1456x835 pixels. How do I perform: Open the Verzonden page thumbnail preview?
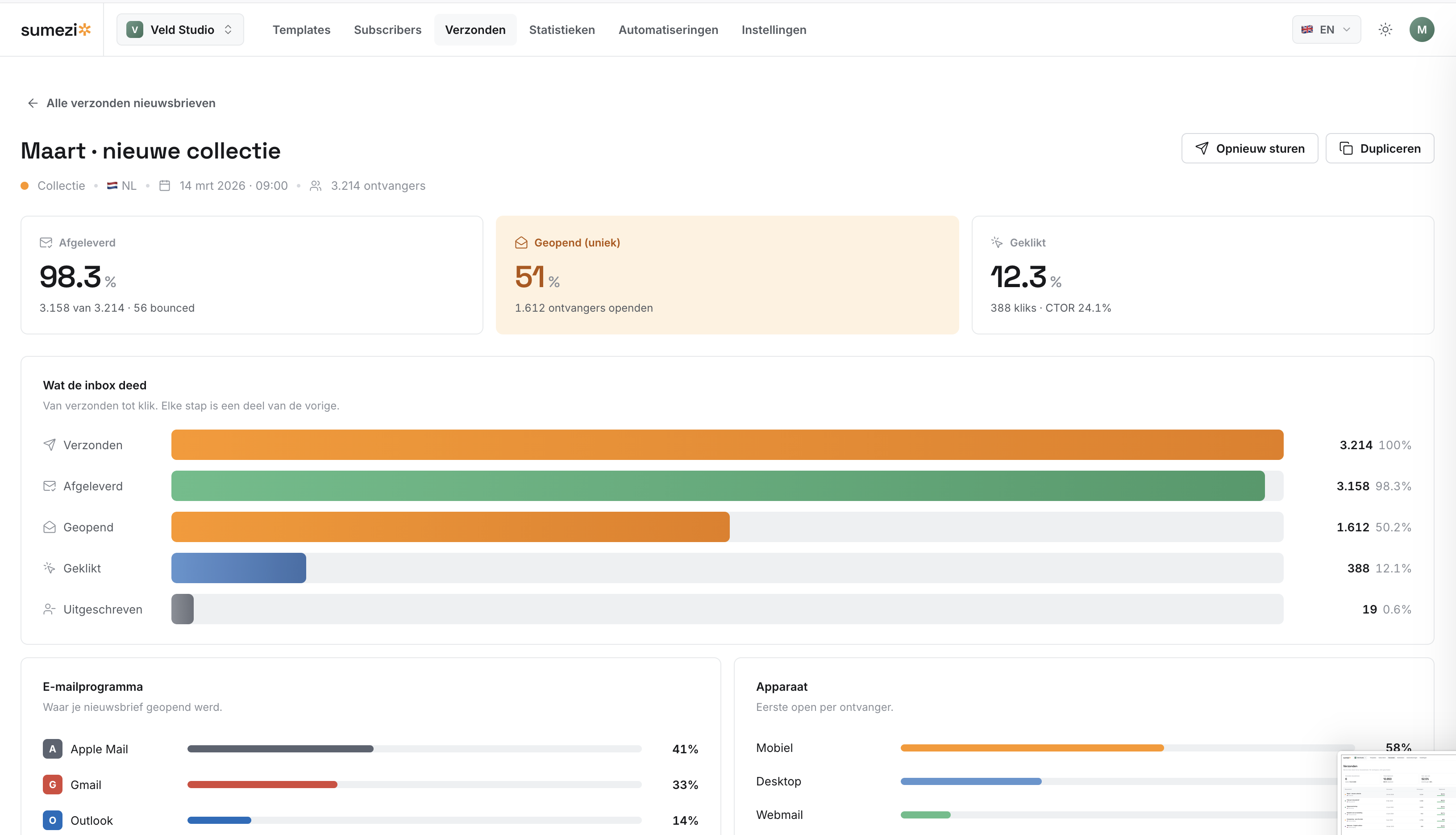[1397, 793]
